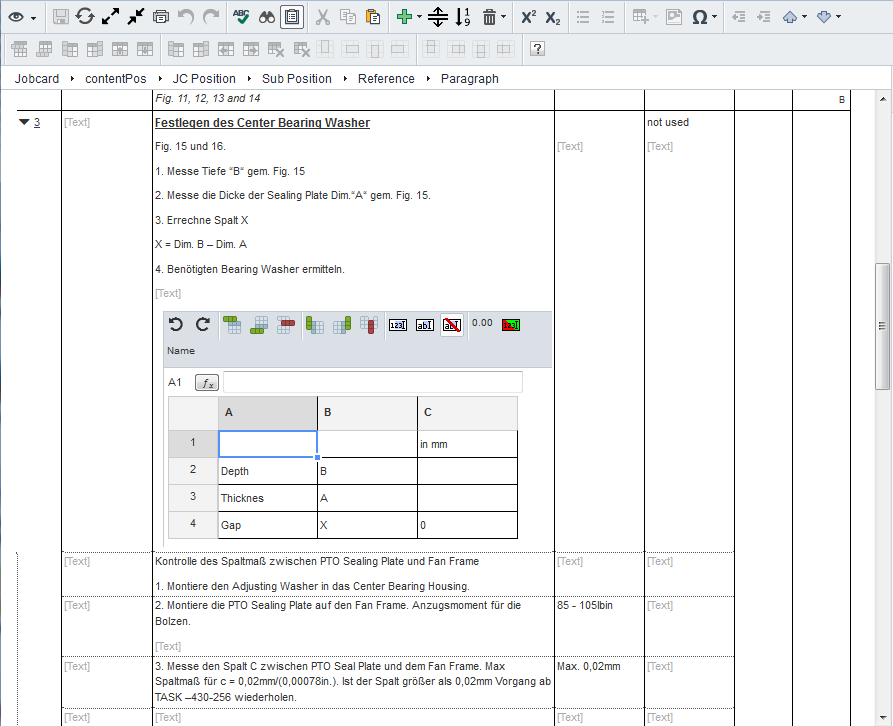
Task: Click the print icon
Action: [161, 17]
